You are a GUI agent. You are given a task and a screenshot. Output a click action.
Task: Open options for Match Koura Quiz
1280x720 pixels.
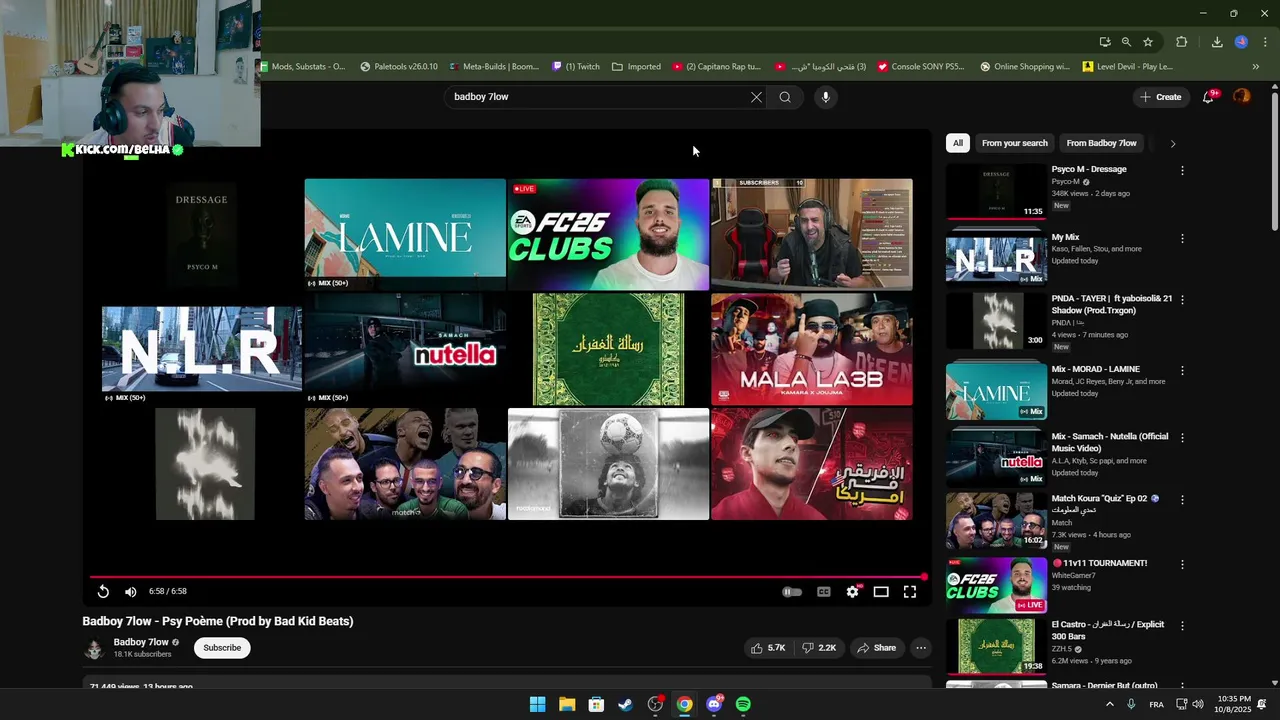(x=1182, y=500)
